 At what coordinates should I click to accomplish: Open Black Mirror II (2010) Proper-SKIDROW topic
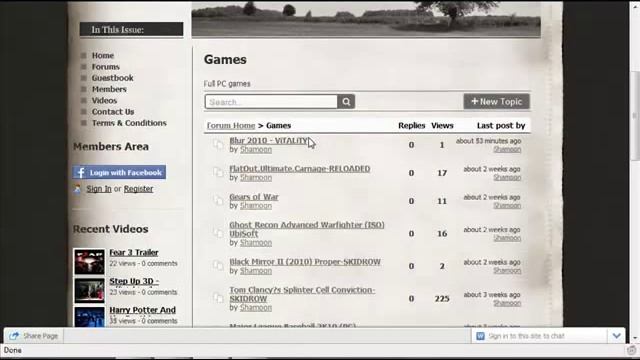tap(305, 262)
